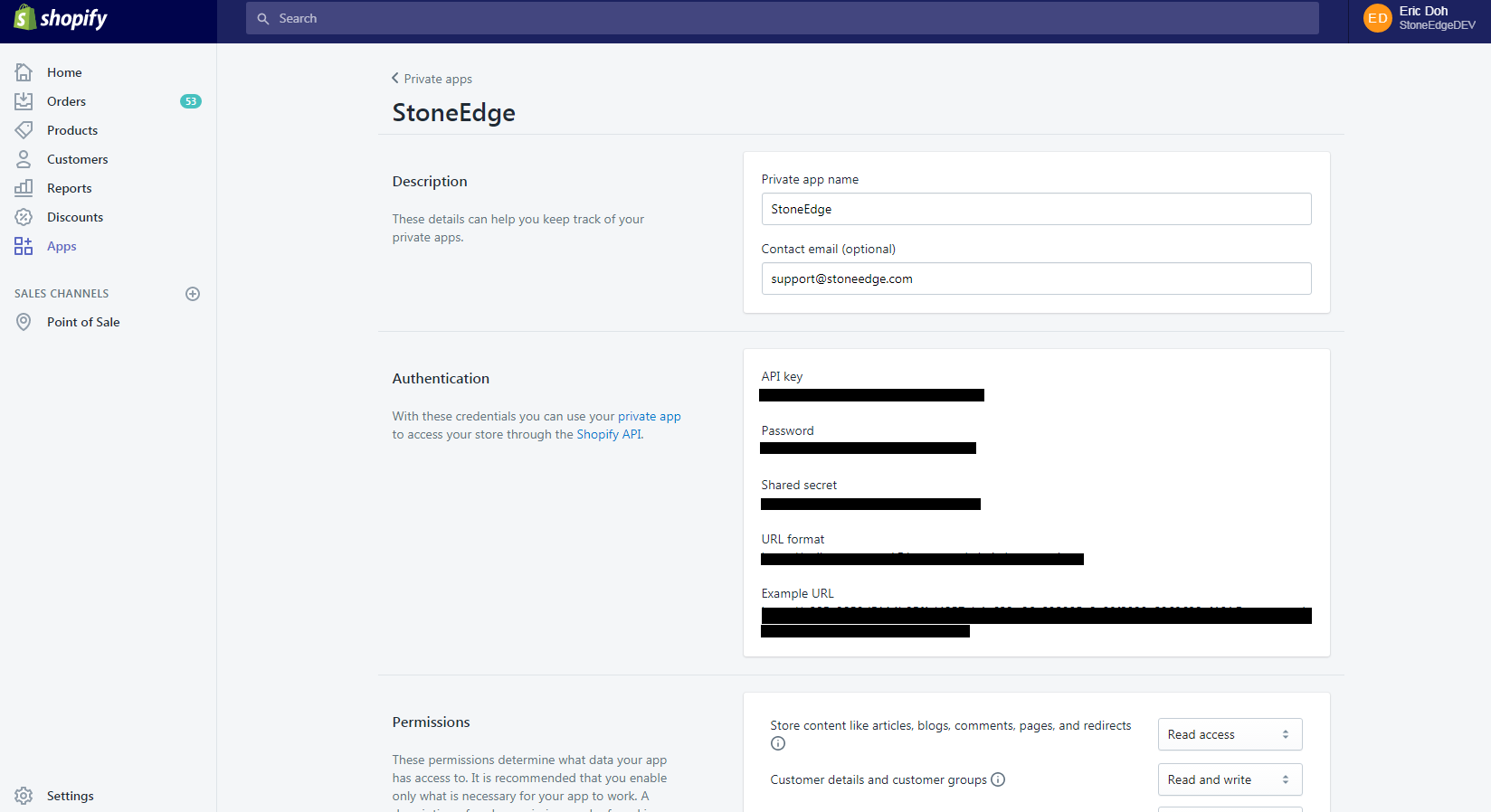Click the ED user avatar
The height and width of the screenshot is (812, 1491).
pyautogui.click(x=1377, y=18)
